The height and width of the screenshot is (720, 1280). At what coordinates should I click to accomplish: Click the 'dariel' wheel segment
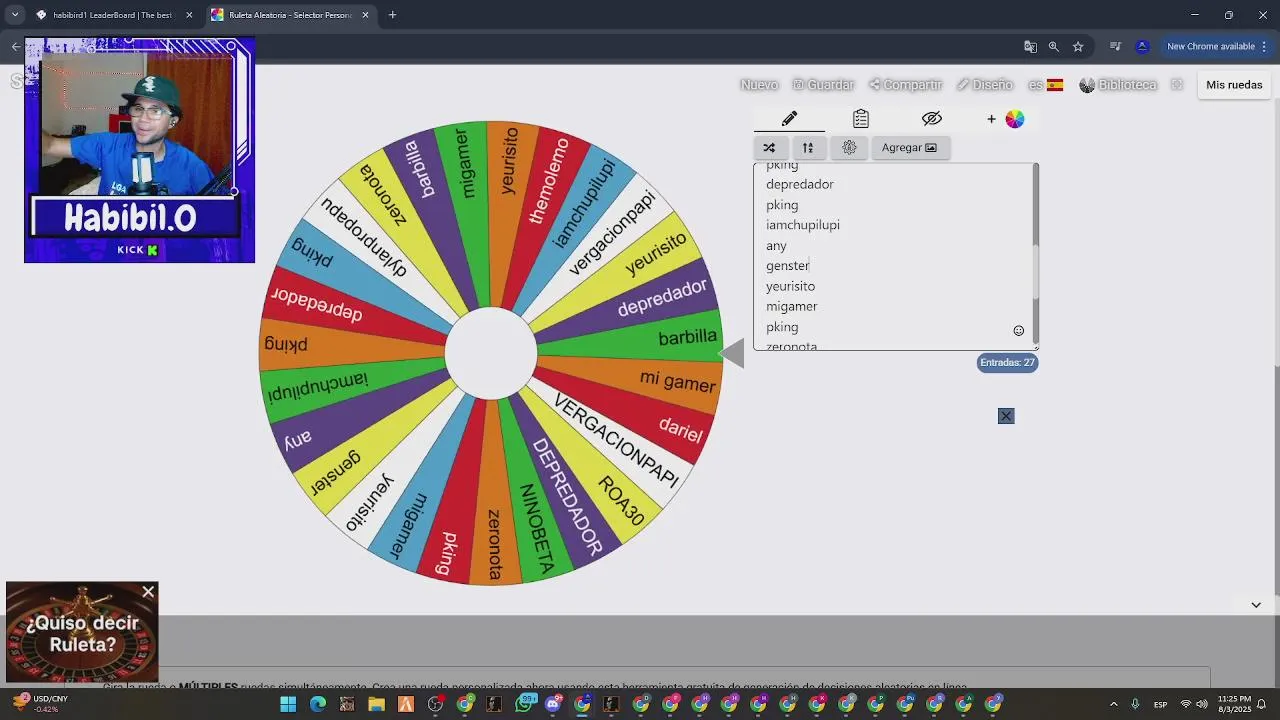pos(680,429)
